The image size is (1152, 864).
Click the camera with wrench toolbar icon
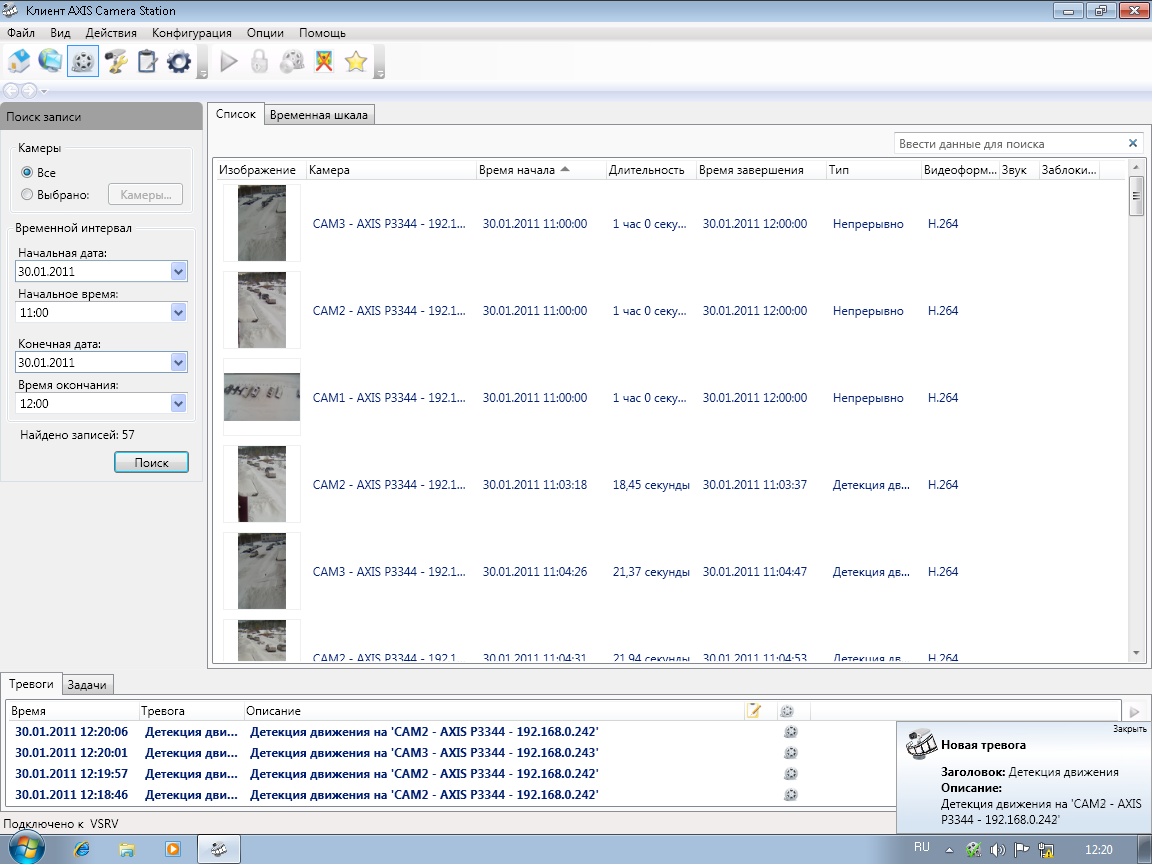tap(116, 62)
